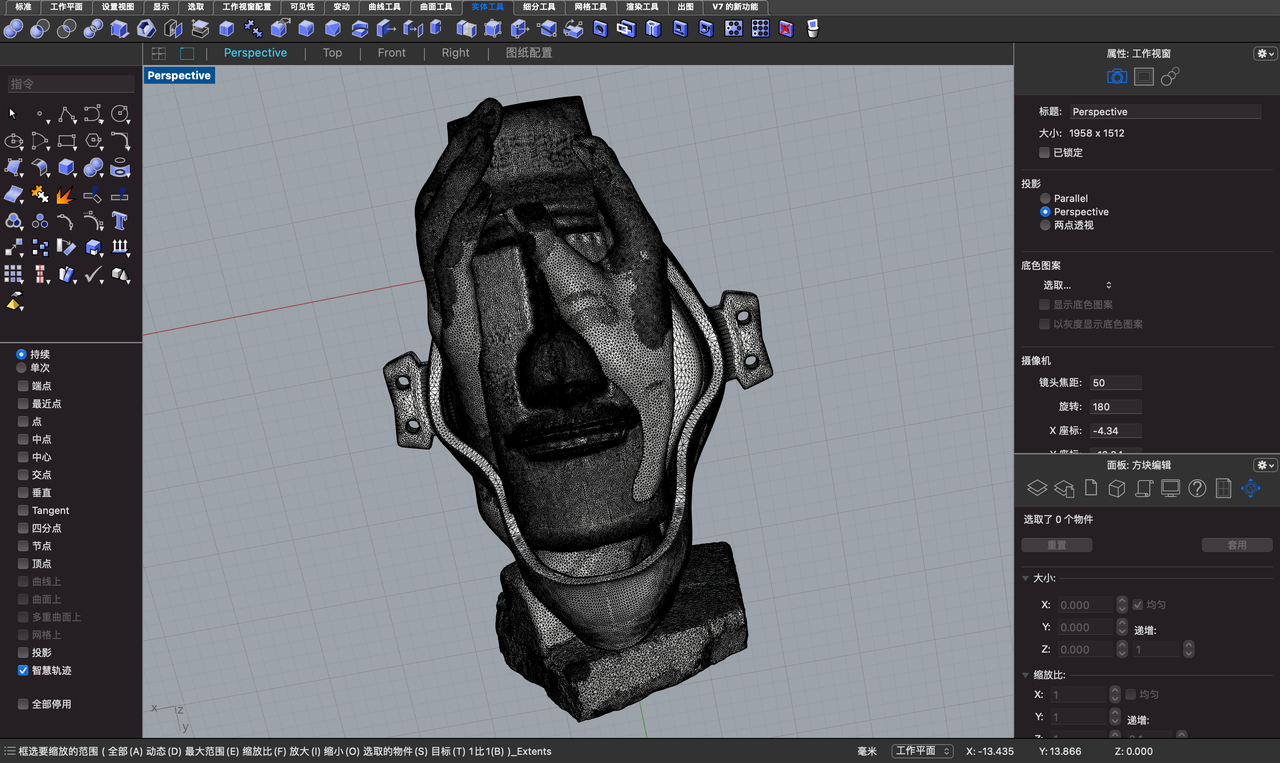Click the 套用 button
The width and height of the screenshot is (1280, 763).
[1237, 545]
